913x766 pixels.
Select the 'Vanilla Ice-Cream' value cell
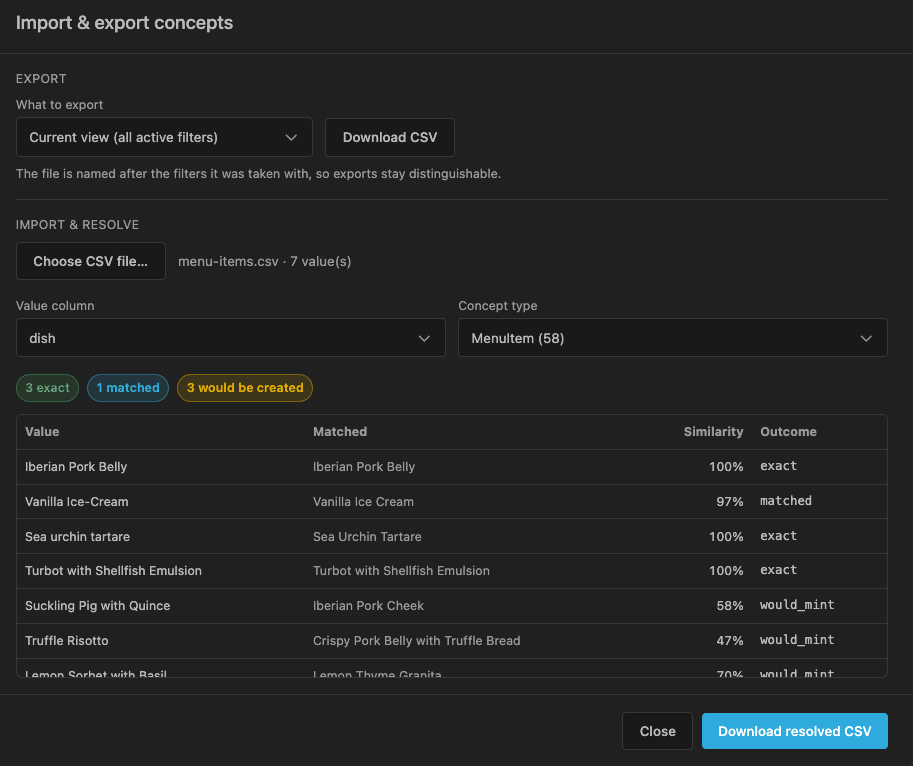click(77, 502)
